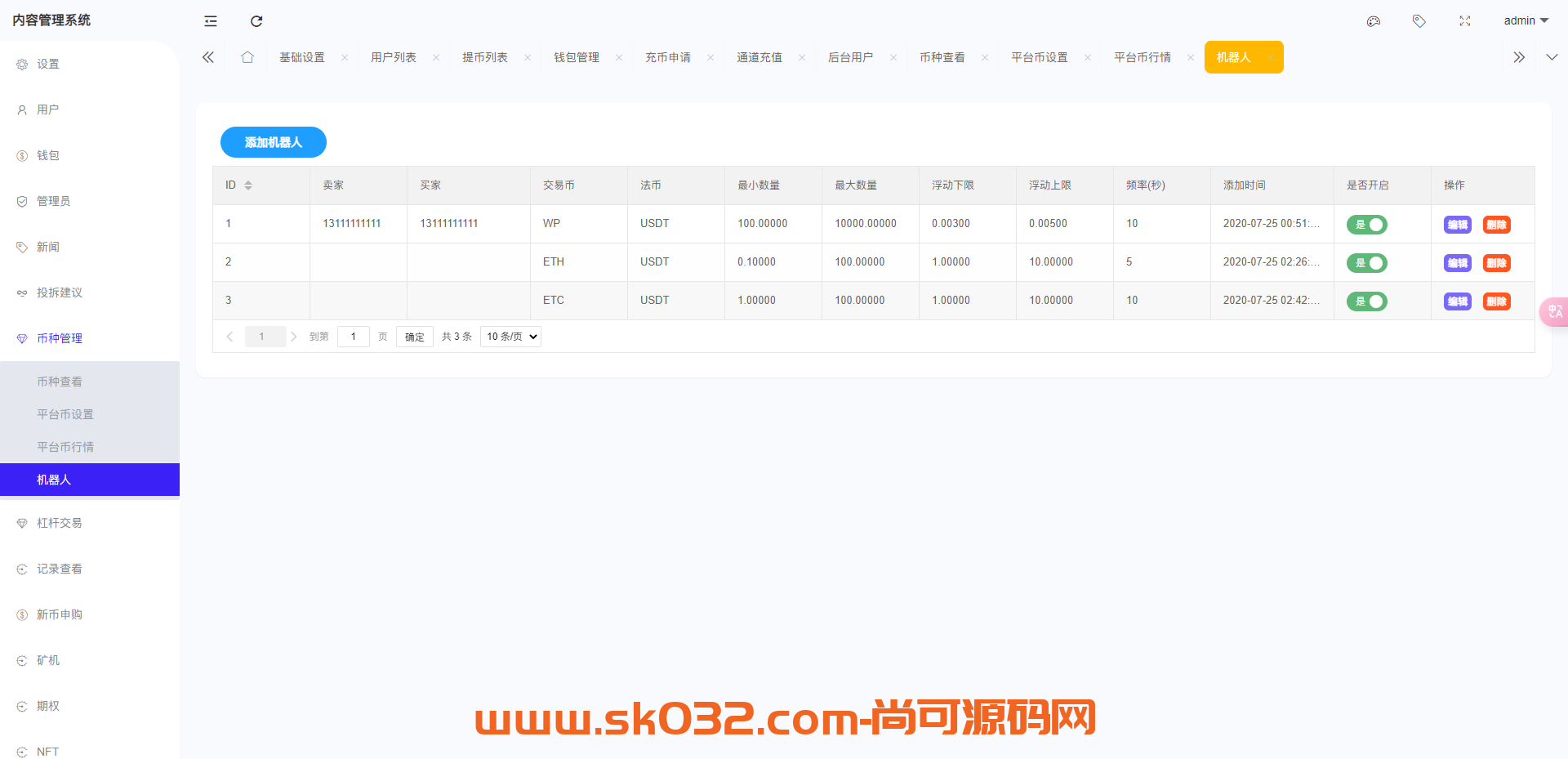The image size is (1568, 759).
Task: Expand 记录查看 sidebar menu
Action: tap(90, 569)
